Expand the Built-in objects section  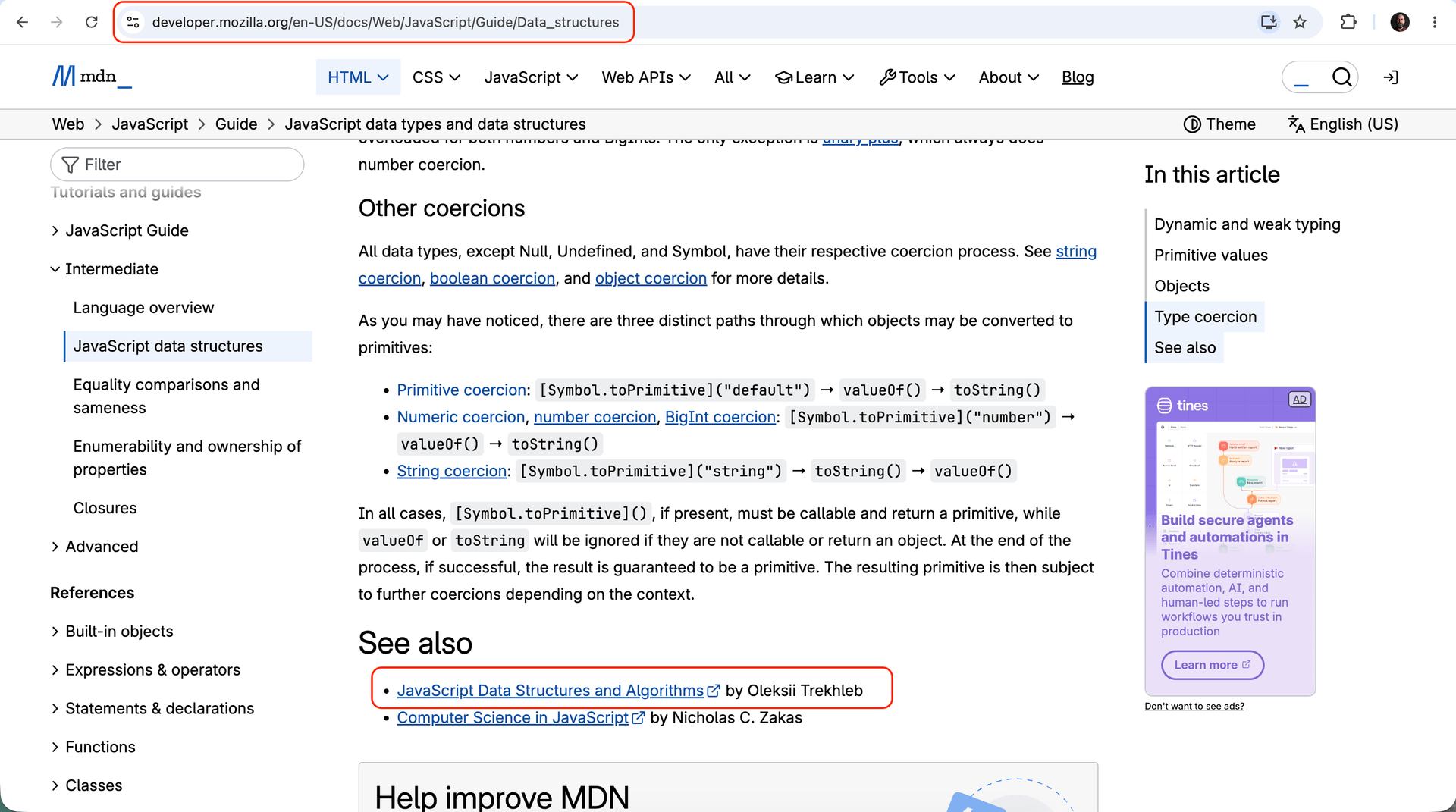point(112,632)
